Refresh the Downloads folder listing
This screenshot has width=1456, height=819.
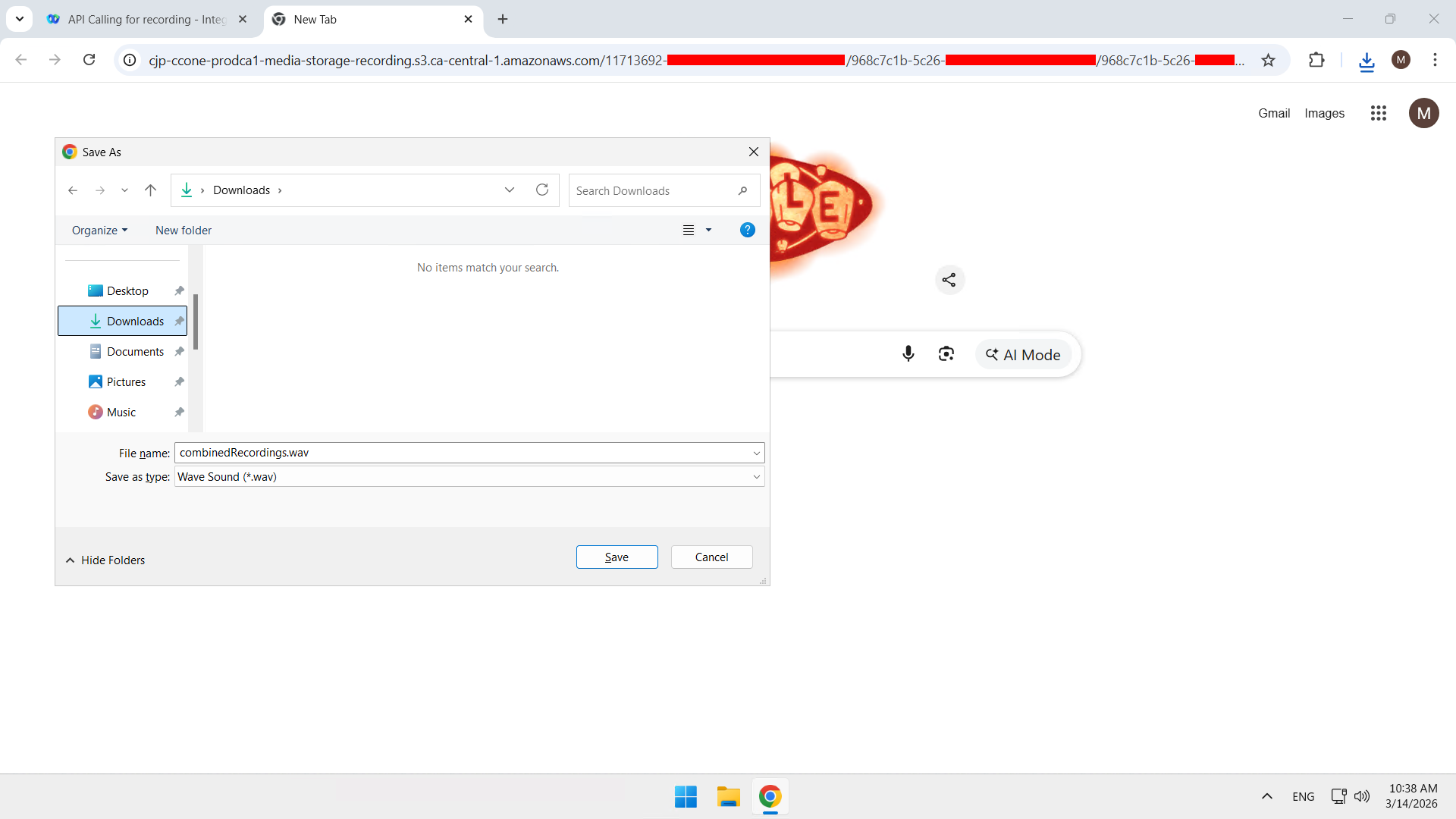pos(541,190)
